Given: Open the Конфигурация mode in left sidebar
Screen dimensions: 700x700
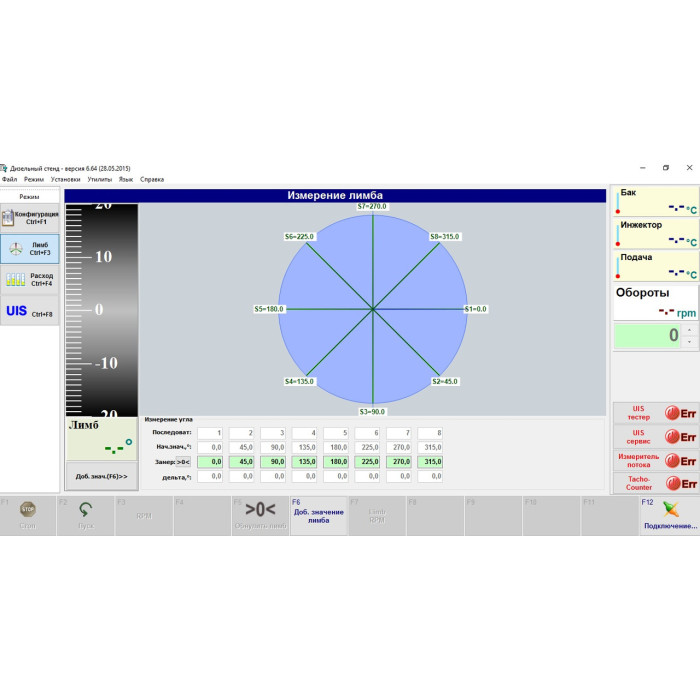Looking at the screenshot, I should point(30,217).
